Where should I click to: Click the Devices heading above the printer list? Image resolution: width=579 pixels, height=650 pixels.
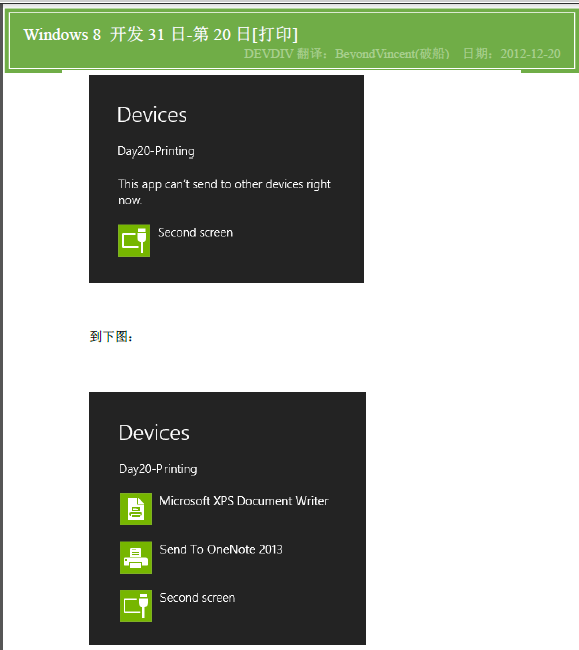point(154,433)
